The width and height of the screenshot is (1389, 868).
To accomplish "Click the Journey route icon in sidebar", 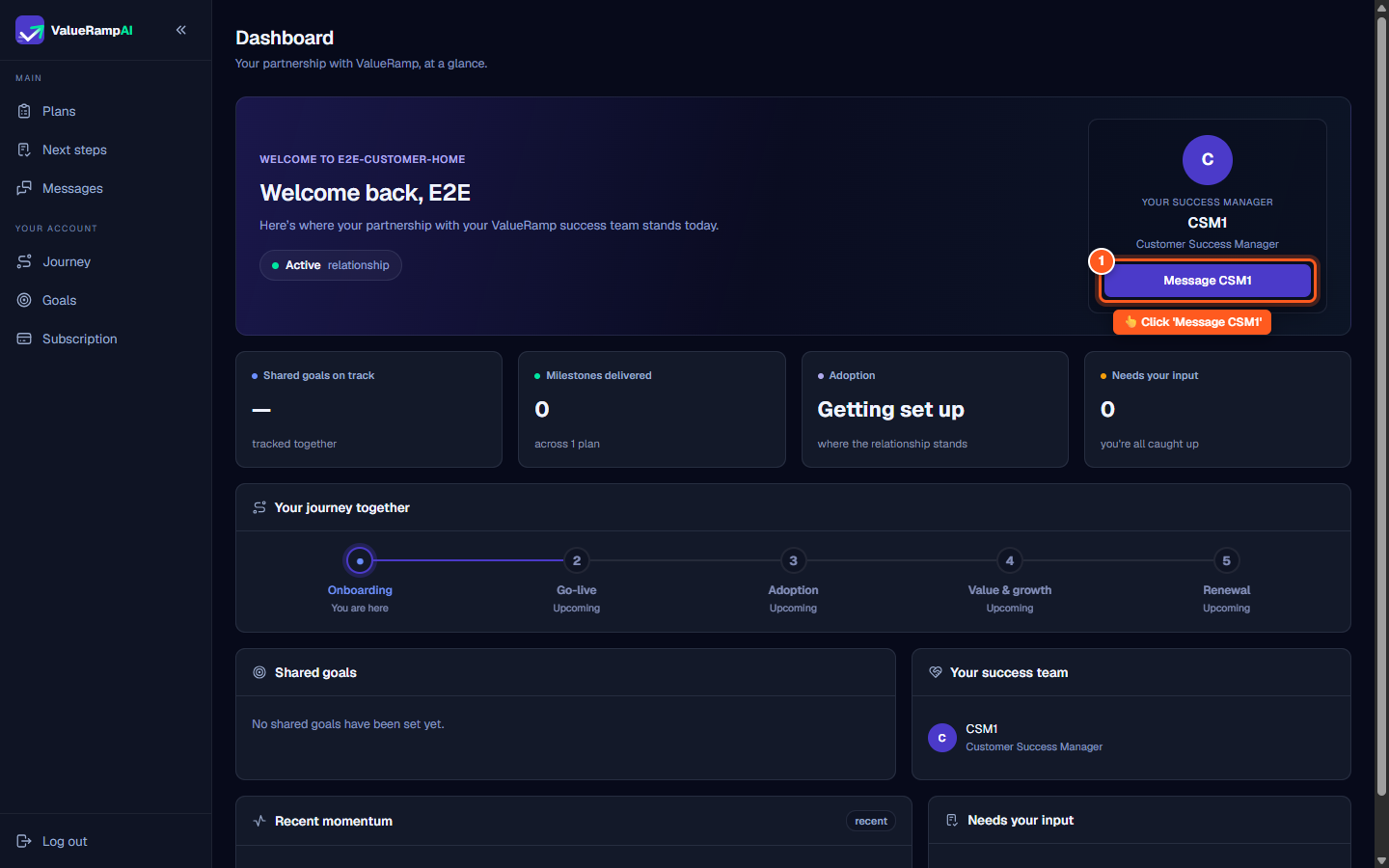I will click(x=24, y=261).
